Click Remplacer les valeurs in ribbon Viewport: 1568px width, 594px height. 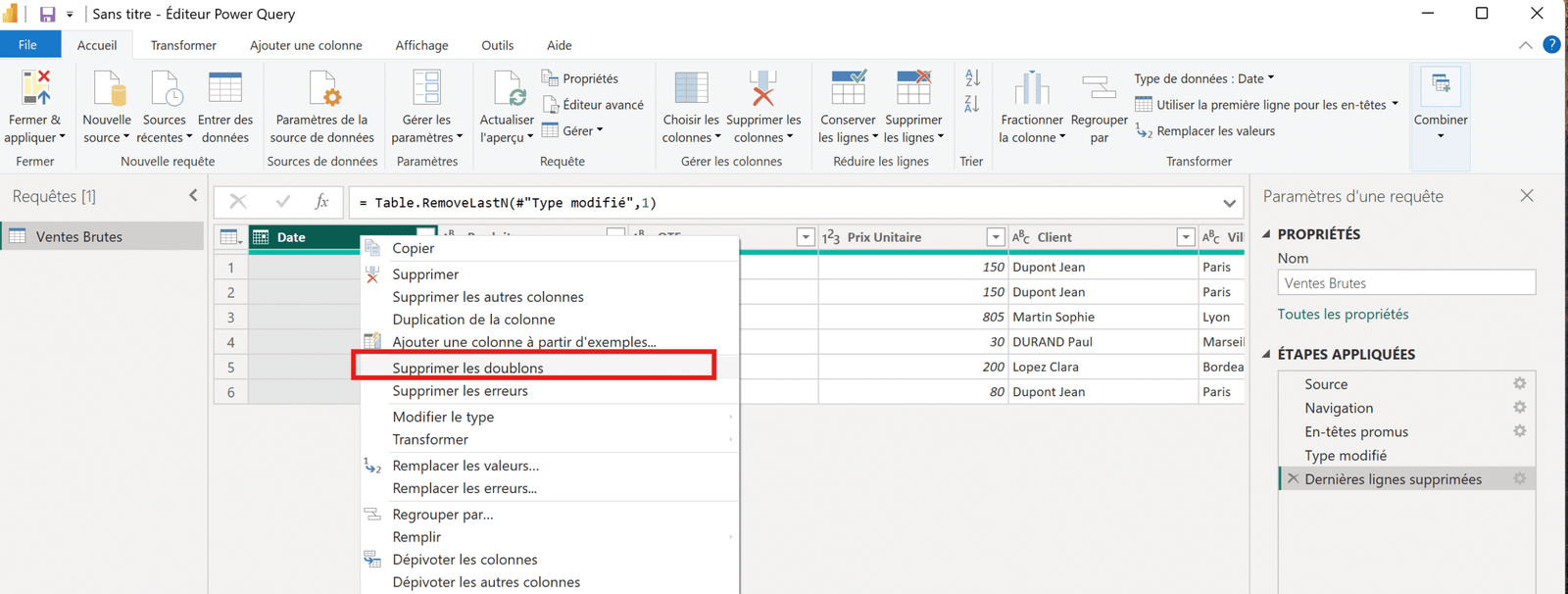tap(1205, 130)
